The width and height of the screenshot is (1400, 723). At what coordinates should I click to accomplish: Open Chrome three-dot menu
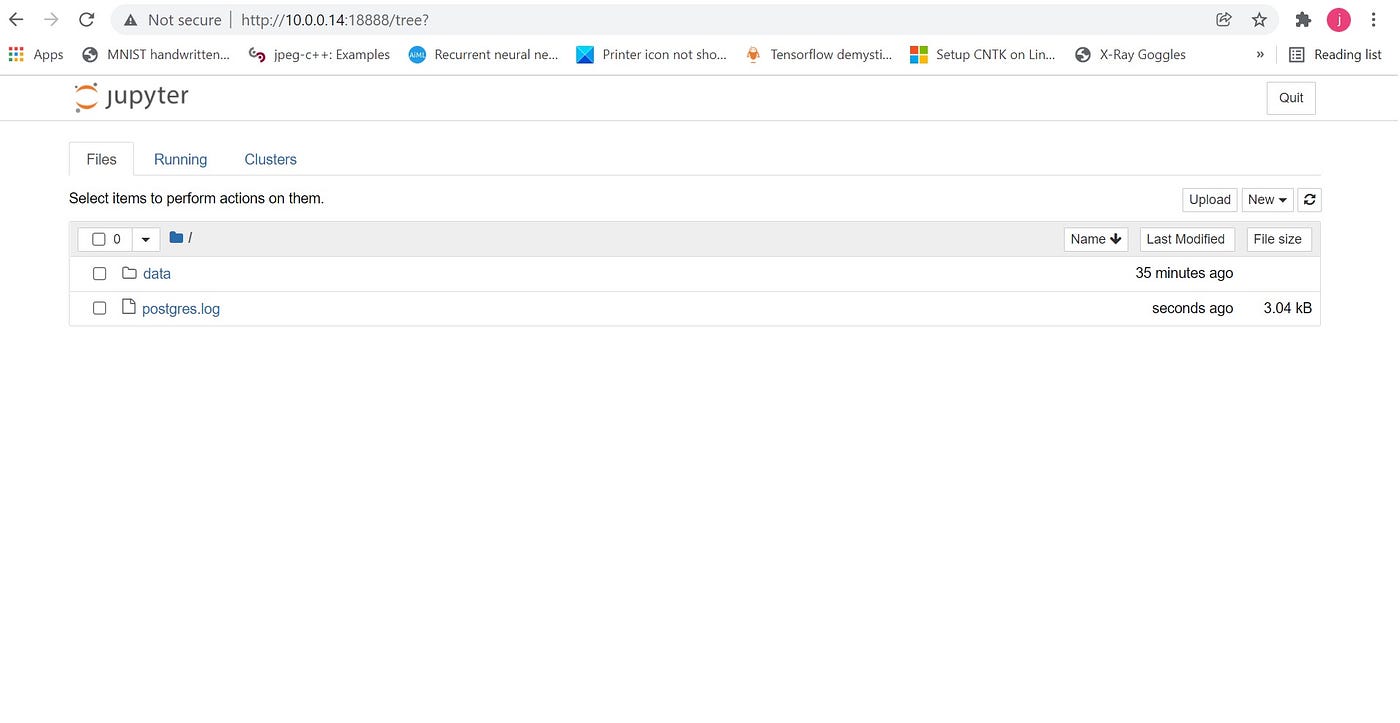coord(1374,20)
